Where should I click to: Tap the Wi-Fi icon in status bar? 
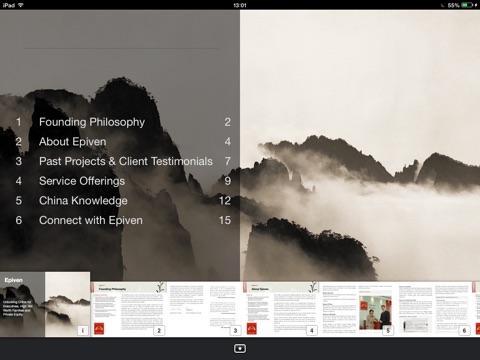(21, 5)
